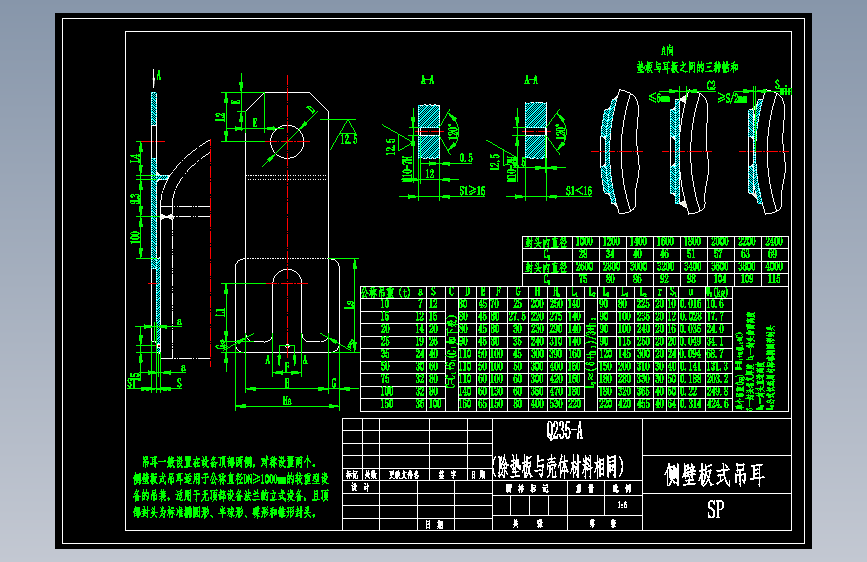The image size is (867, 562).
Task: Click the 签字 header cell
Action: point(448,475)
